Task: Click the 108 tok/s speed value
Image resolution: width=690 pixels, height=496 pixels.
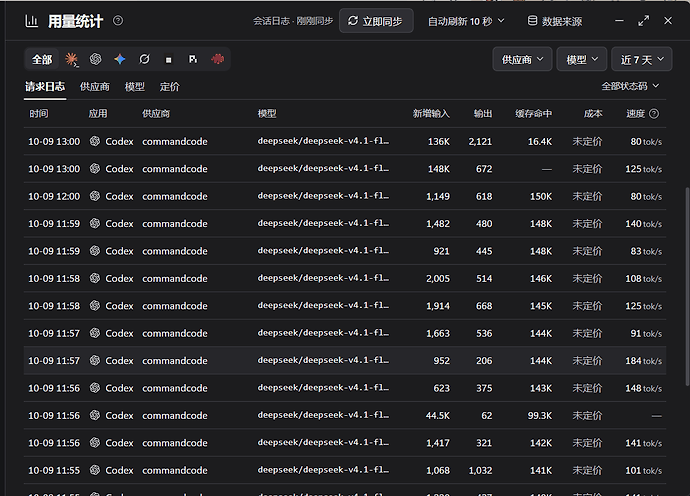Action: click(x=643, y=279)
